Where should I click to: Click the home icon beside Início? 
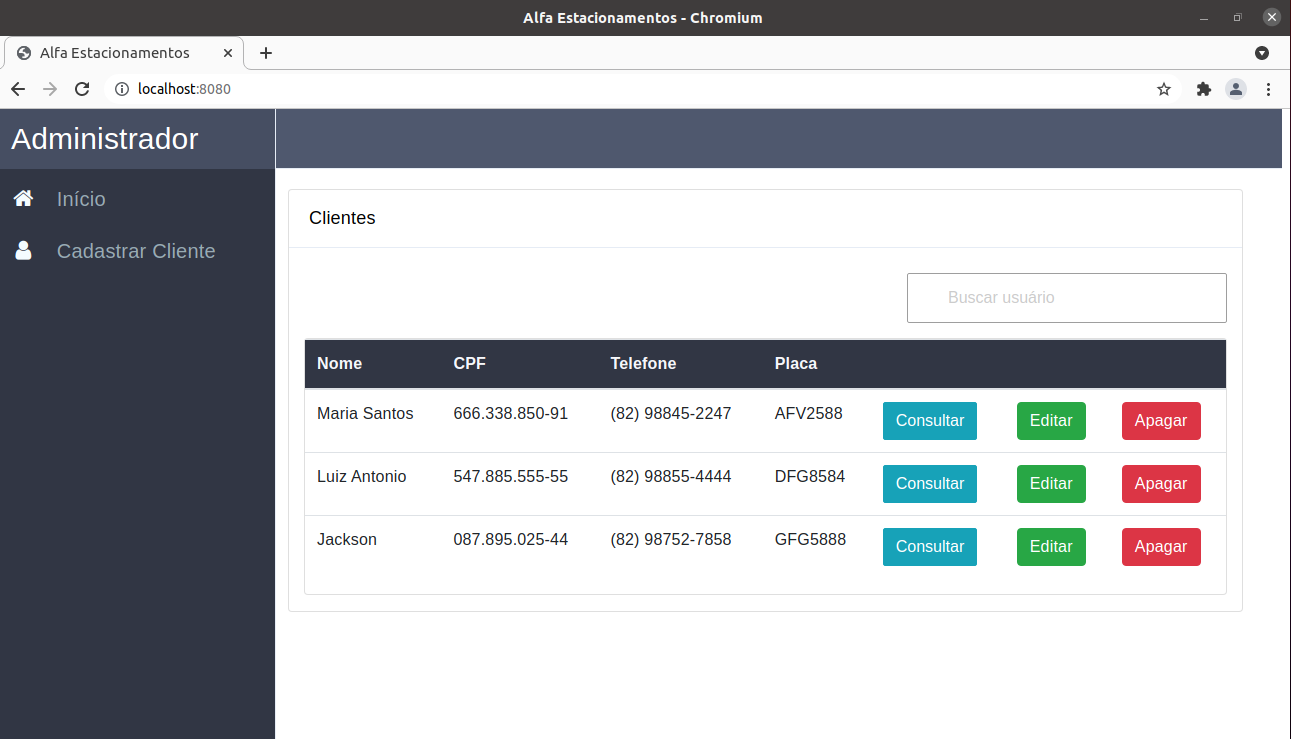(x=23, y=198)
